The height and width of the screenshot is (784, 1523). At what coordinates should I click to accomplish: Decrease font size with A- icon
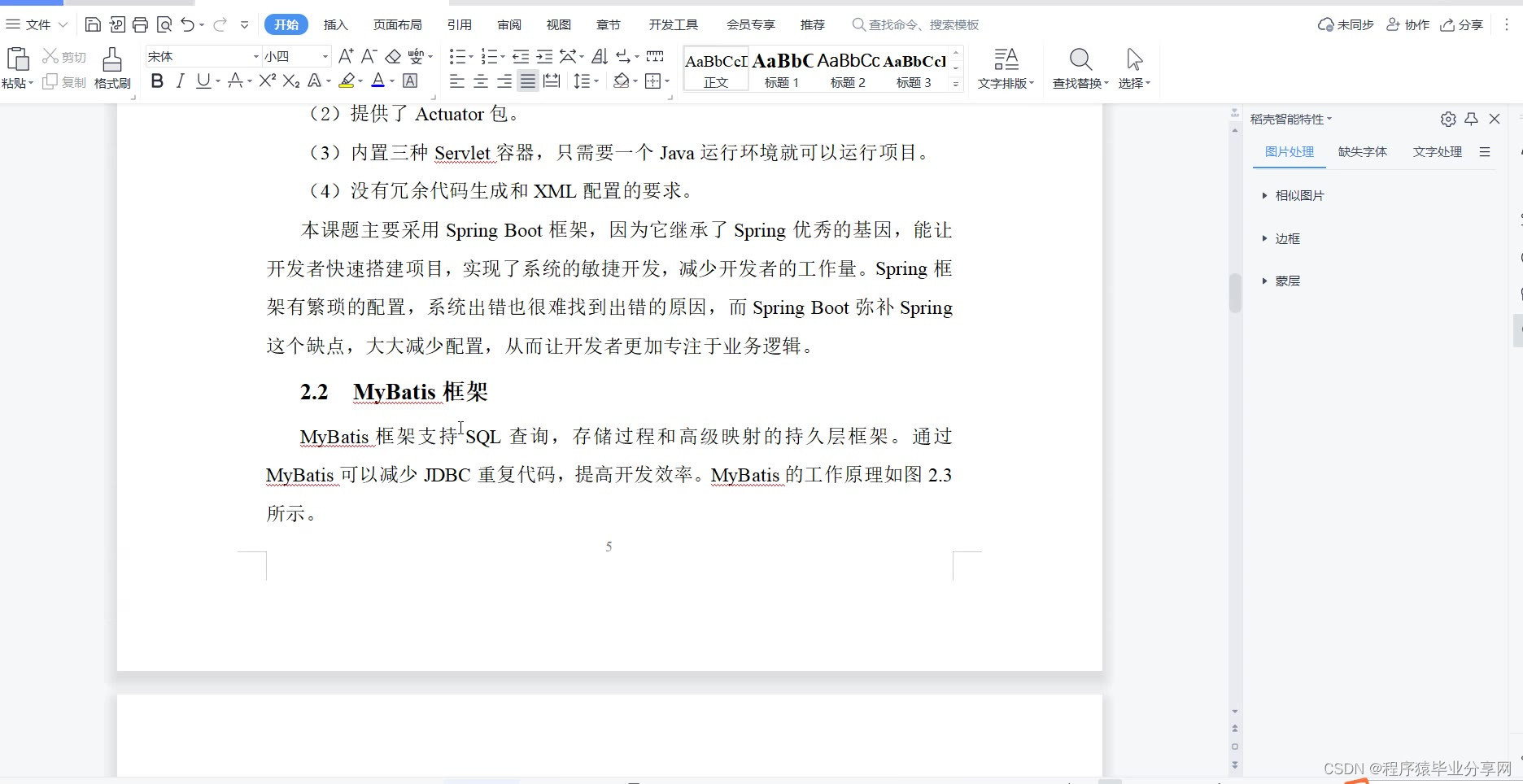click(369, 56)
